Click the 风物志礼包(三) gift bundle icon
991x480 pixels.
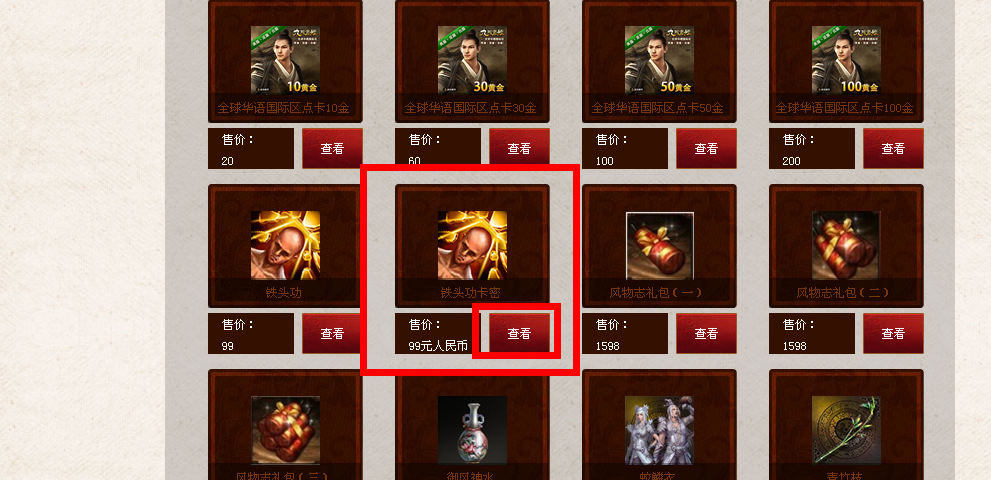(x=285, y=431)
